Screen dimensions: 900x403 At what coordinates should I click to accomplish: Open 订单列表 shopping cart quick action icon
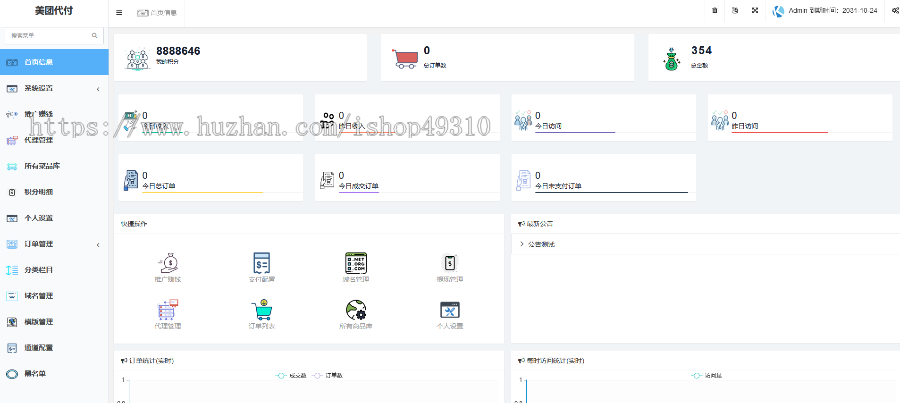tap(262, 309)
